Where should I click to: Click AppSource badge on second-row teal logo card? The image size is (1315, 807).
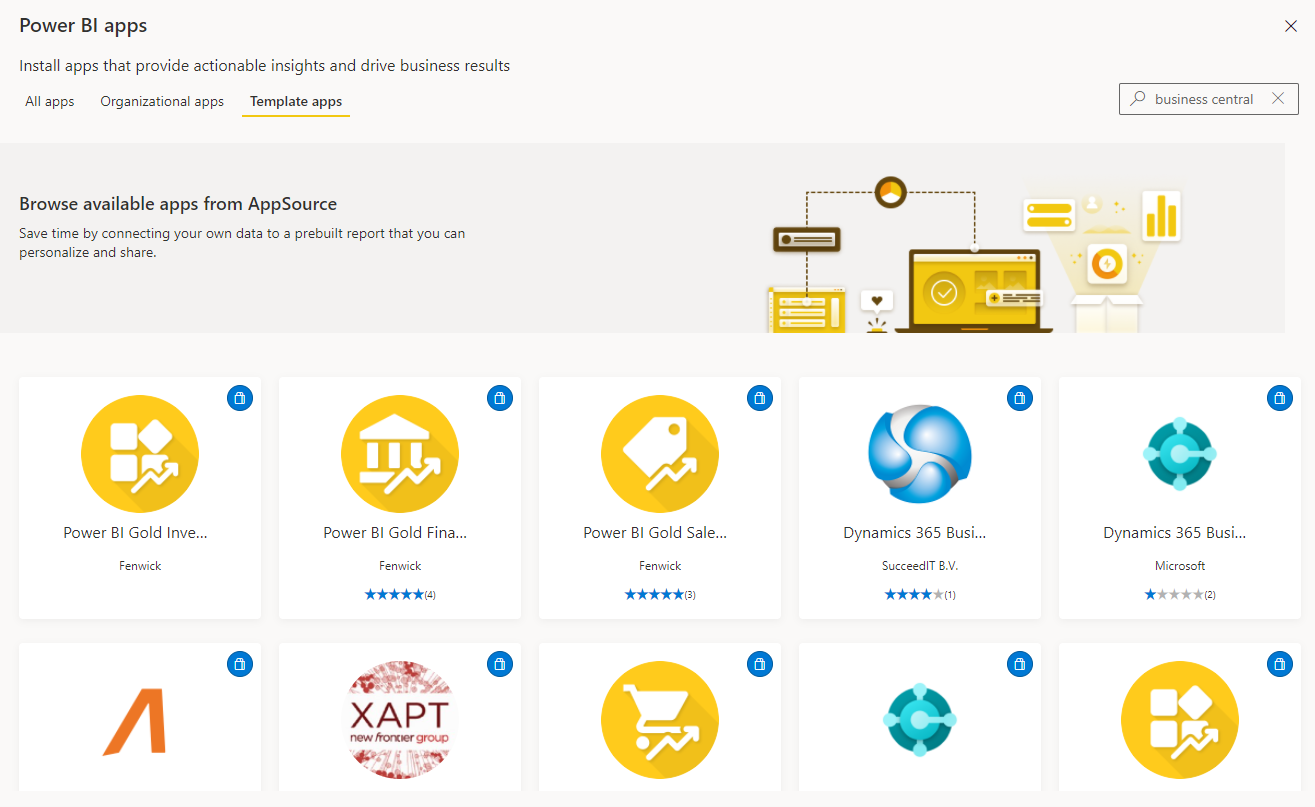pos(1020,663)
